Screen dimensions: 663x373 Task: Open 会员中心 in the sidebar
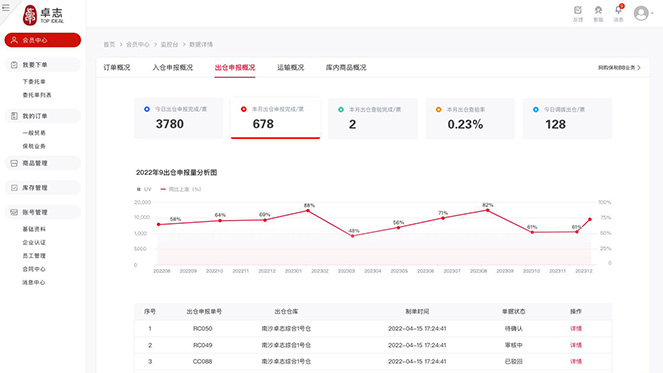pyautogui.click(x=43, y=40)
